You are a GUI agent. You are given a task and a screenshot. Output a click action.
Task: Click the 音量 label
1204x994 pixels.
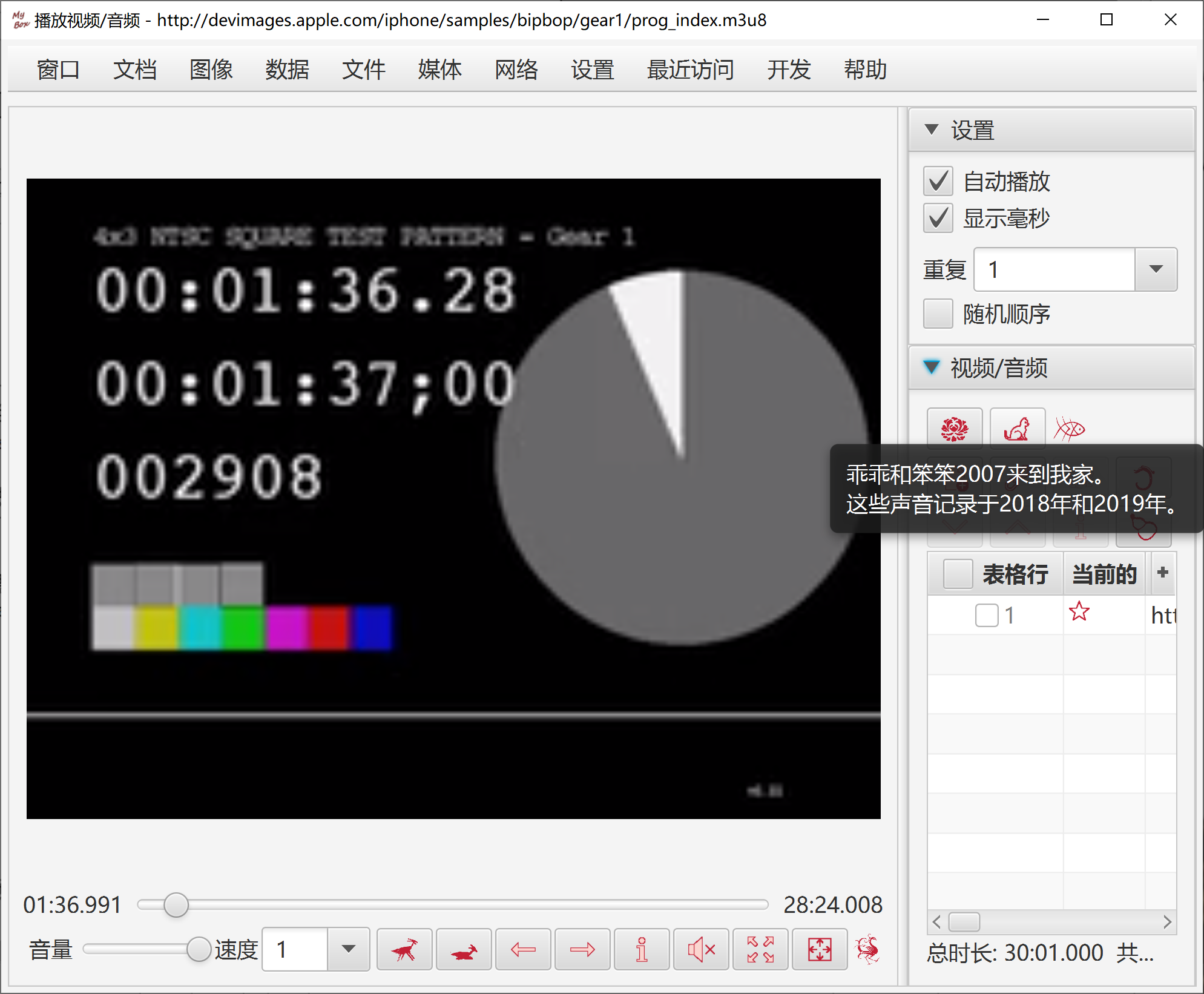[51, 949]
